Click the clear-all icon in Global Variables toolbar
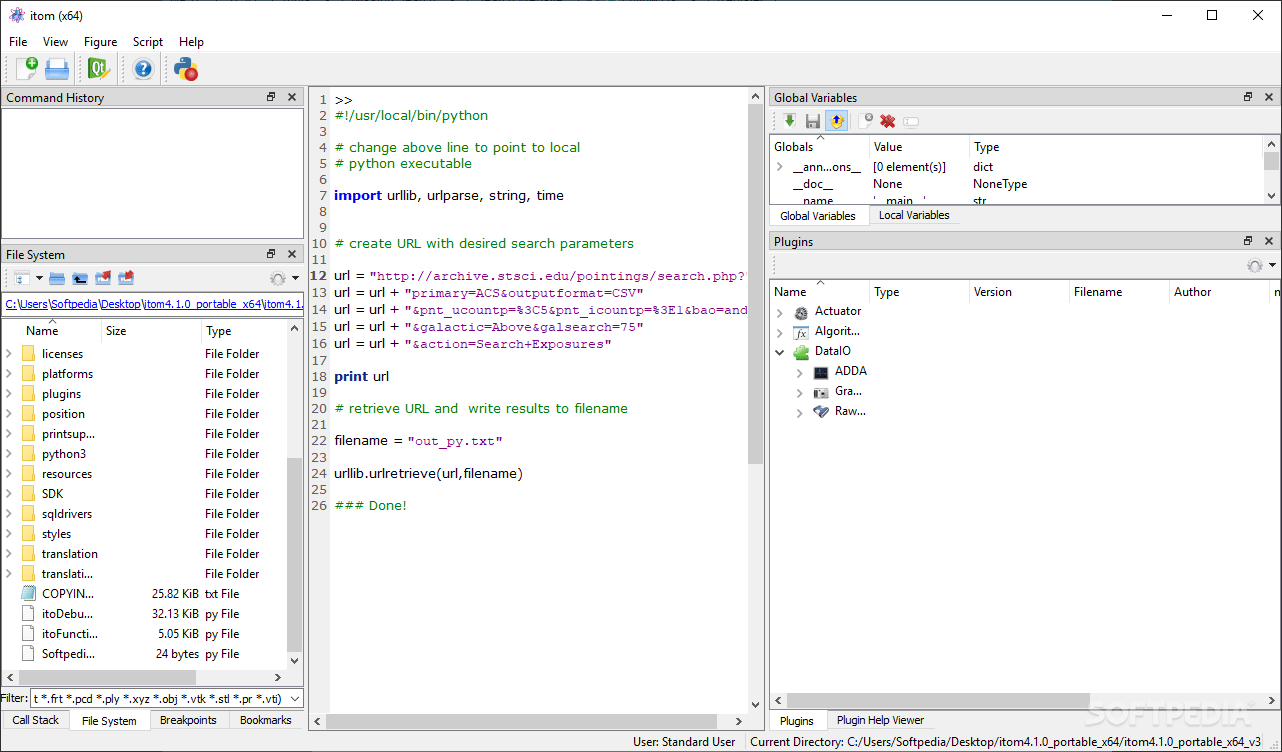The height and width of the screenshot is (752, 1282). coord(865,121)
